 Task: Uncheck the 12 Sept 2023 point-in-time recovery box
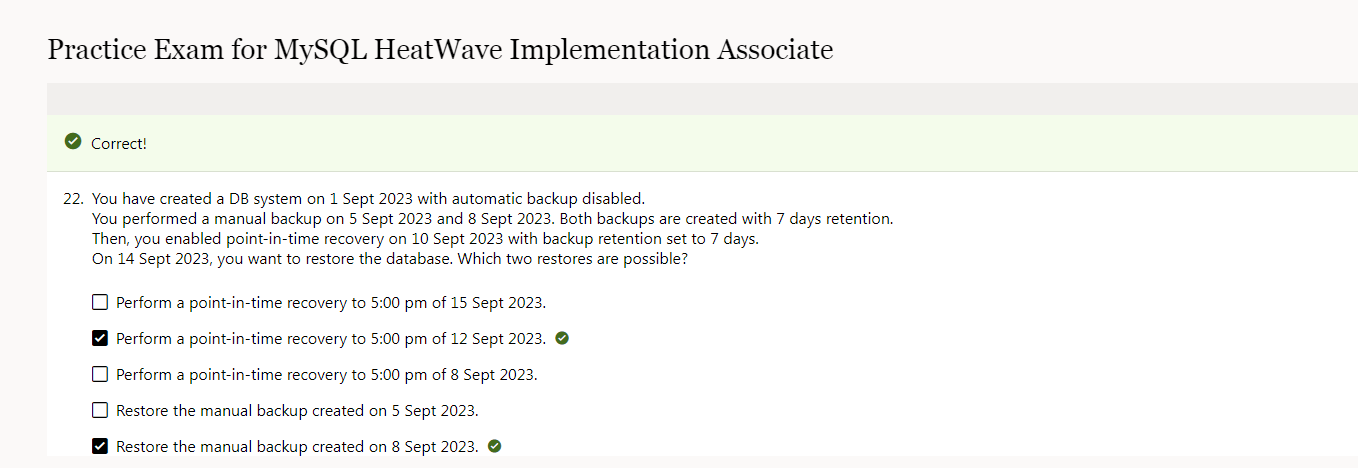click(x=100, y=338)
